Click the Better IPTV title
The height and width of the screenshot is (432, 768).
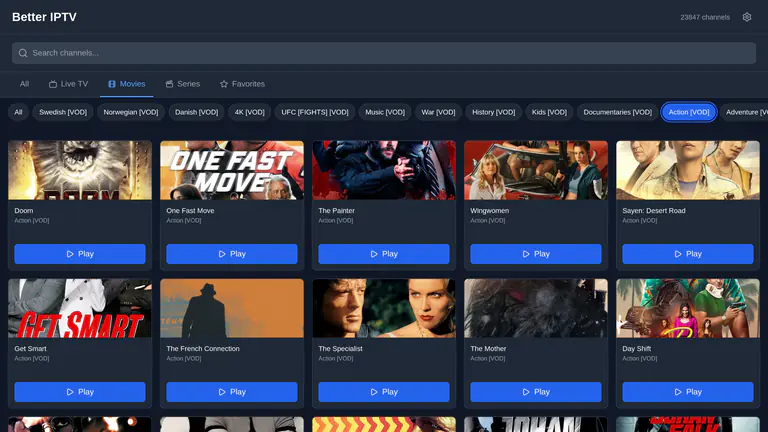tap(44, 17)
